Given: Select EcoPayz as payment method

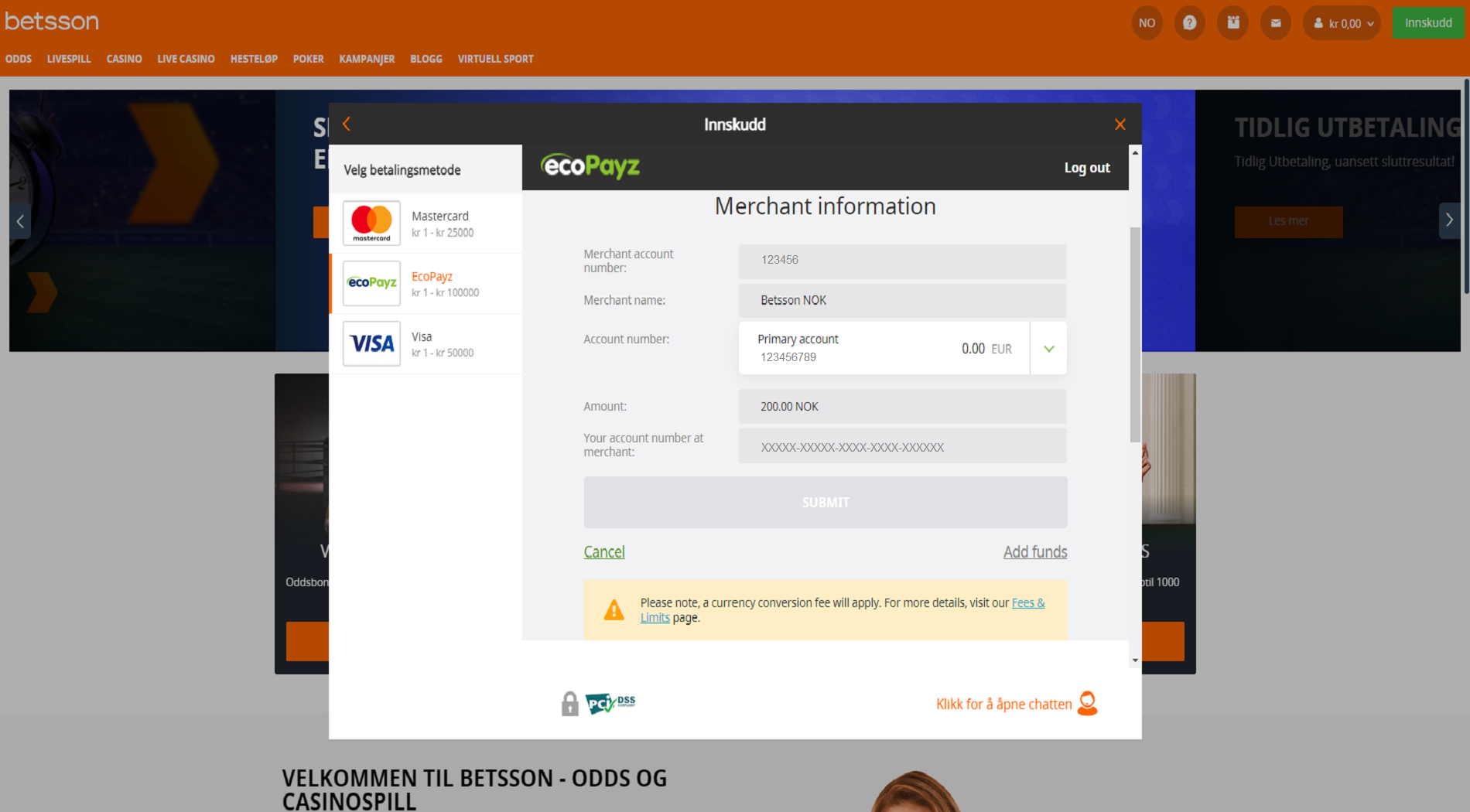Looking at the screenshot, I should [426, 283].
